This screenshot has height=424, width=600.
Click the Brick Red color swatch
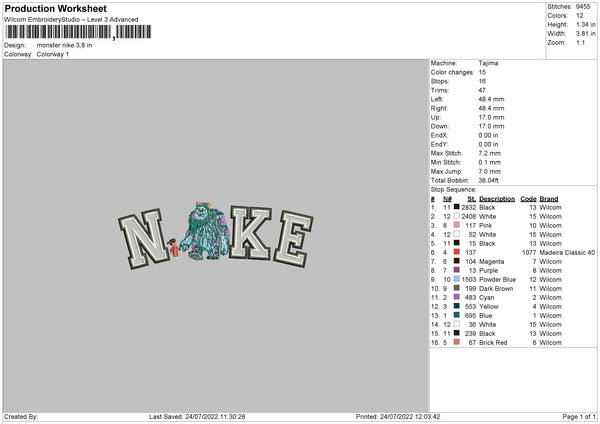coord(457,342)
